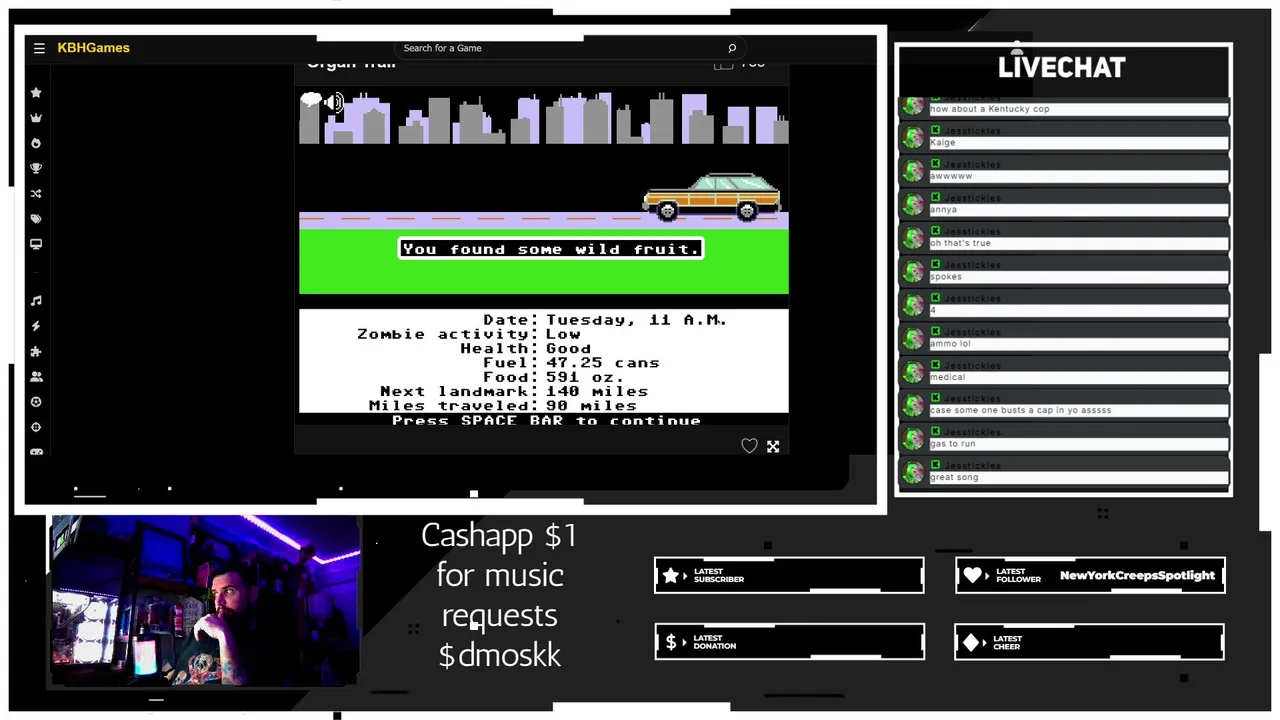This screenshot has width=1280, height=720.
Task: Click the "$dmoskk" Cashapp tag
Action: pos(499,656)
